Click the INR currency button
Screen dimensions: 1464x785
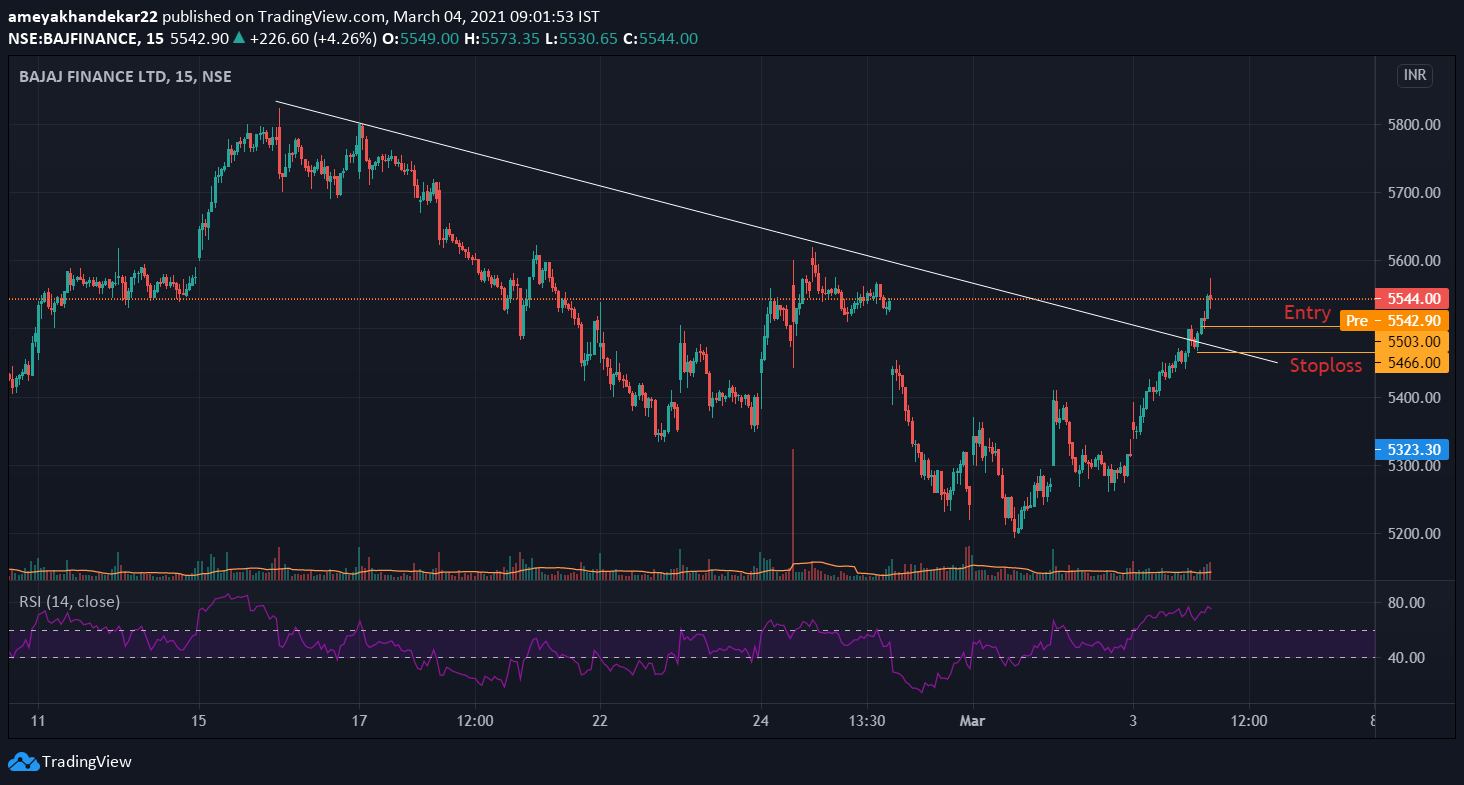[1415, 75]
